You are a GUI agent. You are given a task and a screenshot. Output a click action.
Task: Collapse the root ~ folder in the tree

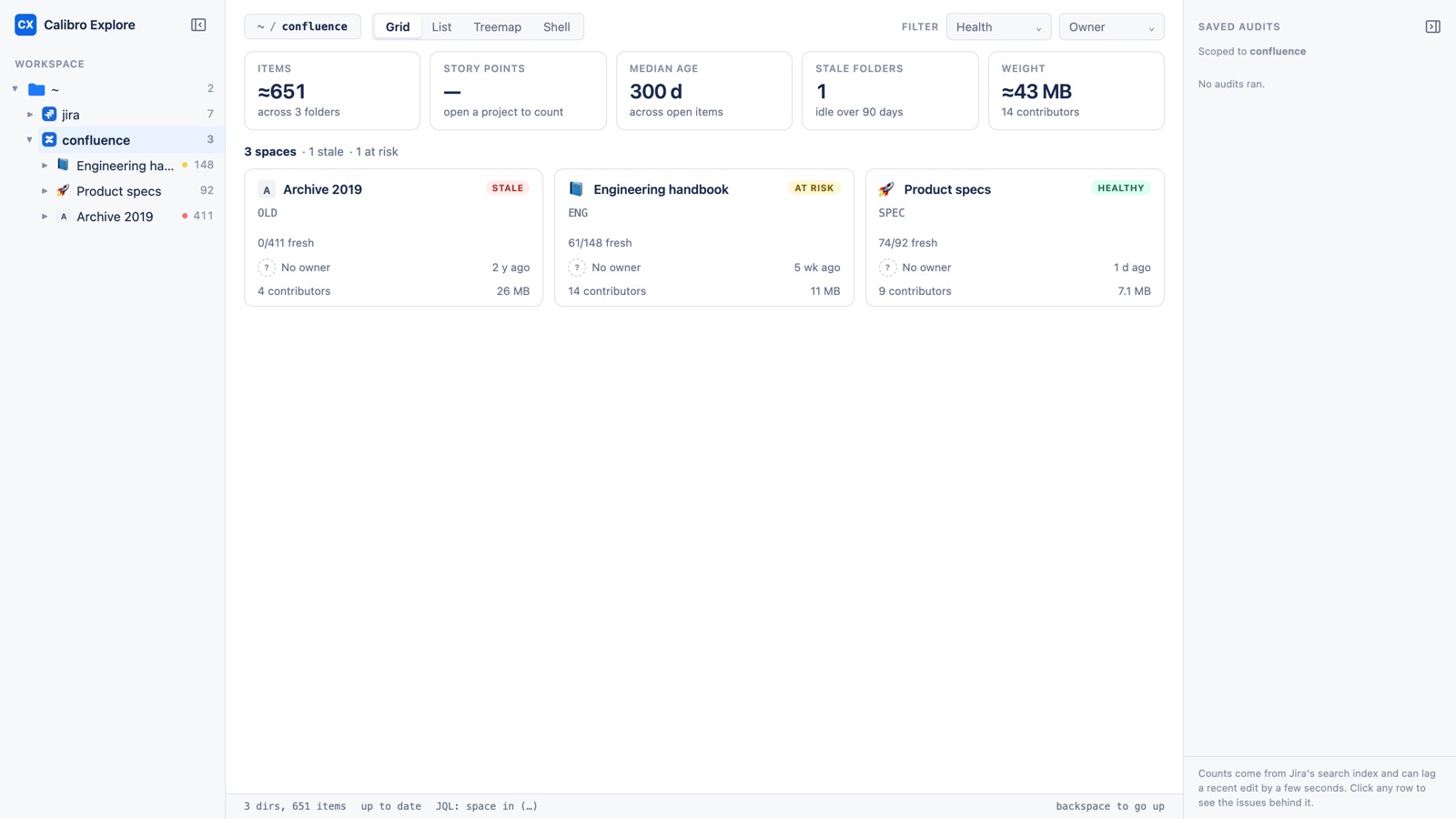pyautogui.click(x=15, y=89)
